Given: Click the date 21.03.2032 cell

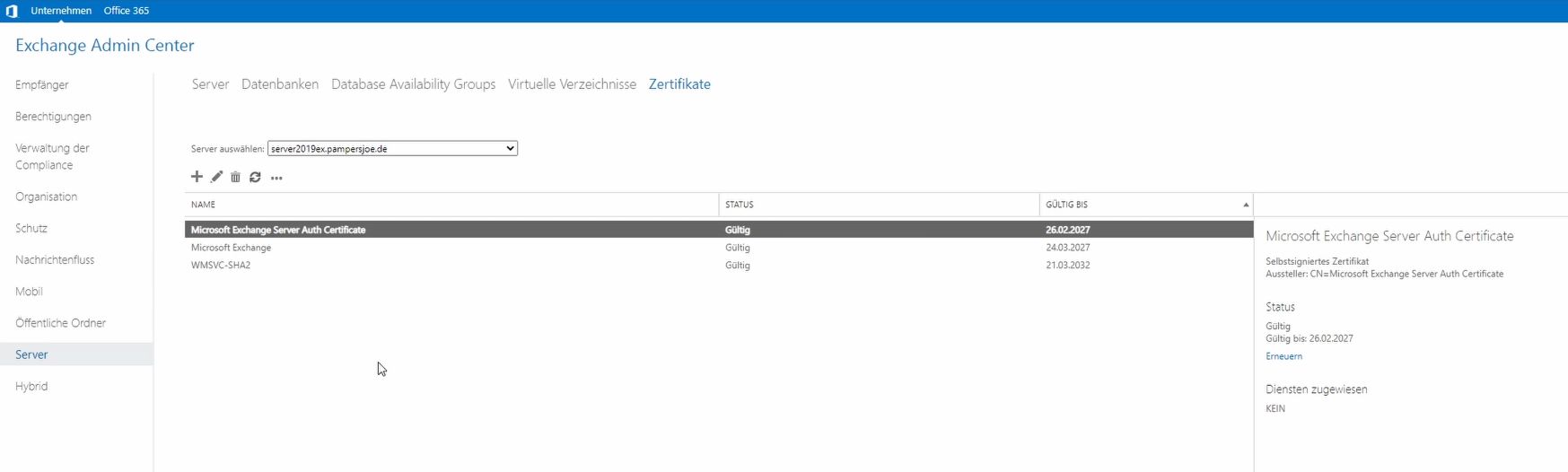Looking at the screenshot, I should 1068,266.
